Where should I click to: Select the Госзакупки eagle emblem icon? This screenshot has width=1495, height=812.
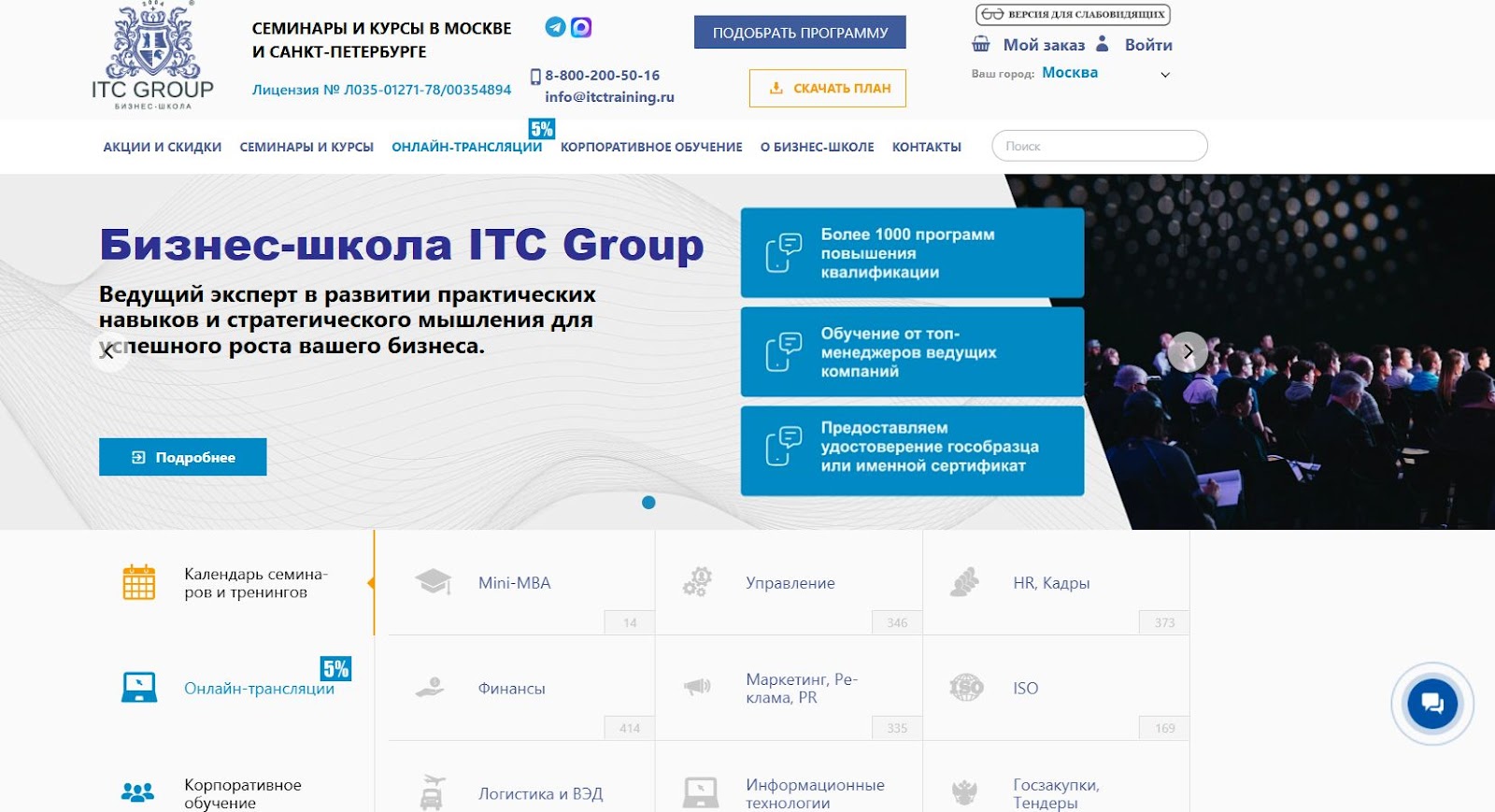(964, 793)
